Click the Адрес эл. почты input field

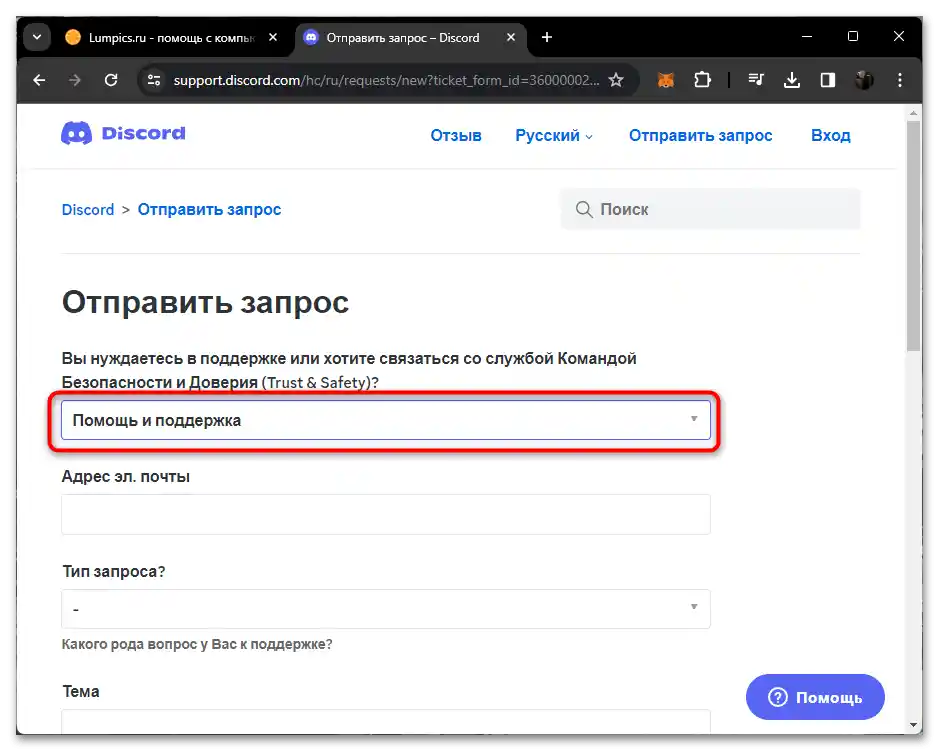[x=385, y=514]
